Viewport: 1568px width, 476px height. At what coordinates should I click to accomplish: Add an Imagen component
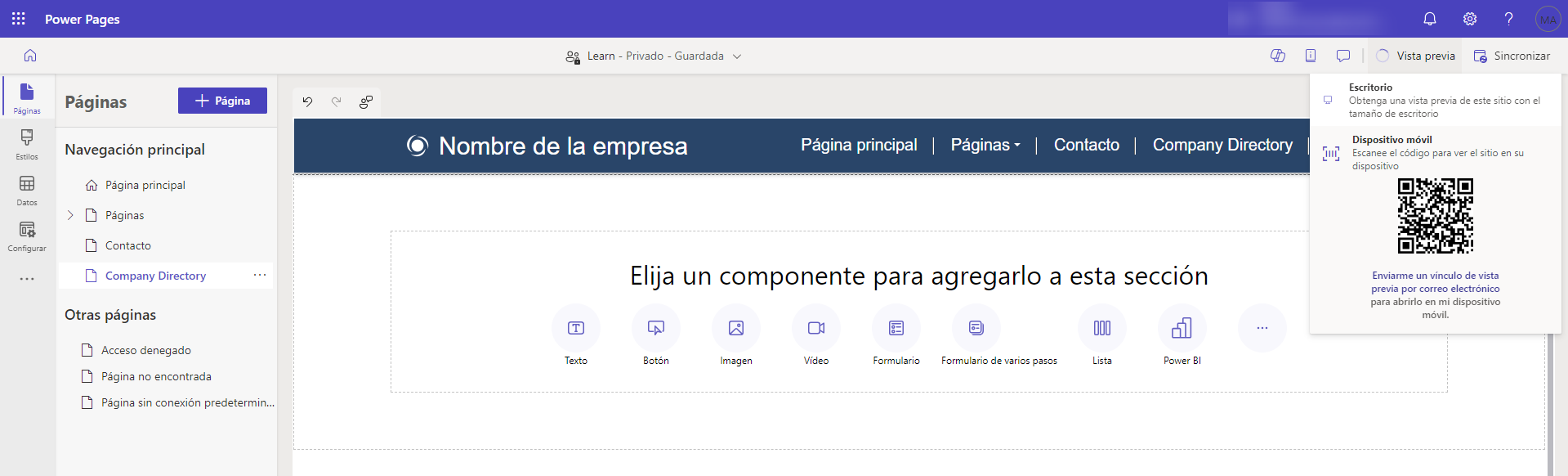(x=736, y=328)
